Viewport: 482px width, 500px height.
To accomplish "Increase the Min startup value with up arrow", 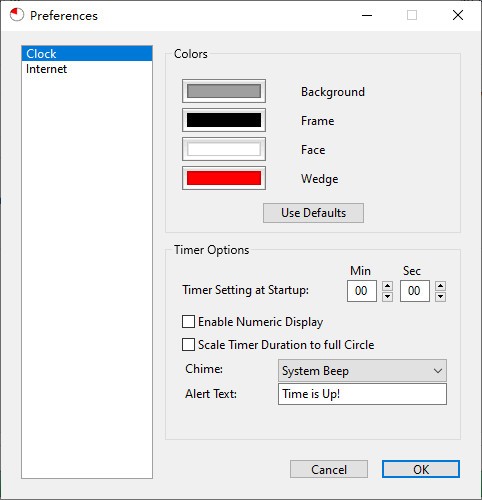I will click(x=387, y=286).
